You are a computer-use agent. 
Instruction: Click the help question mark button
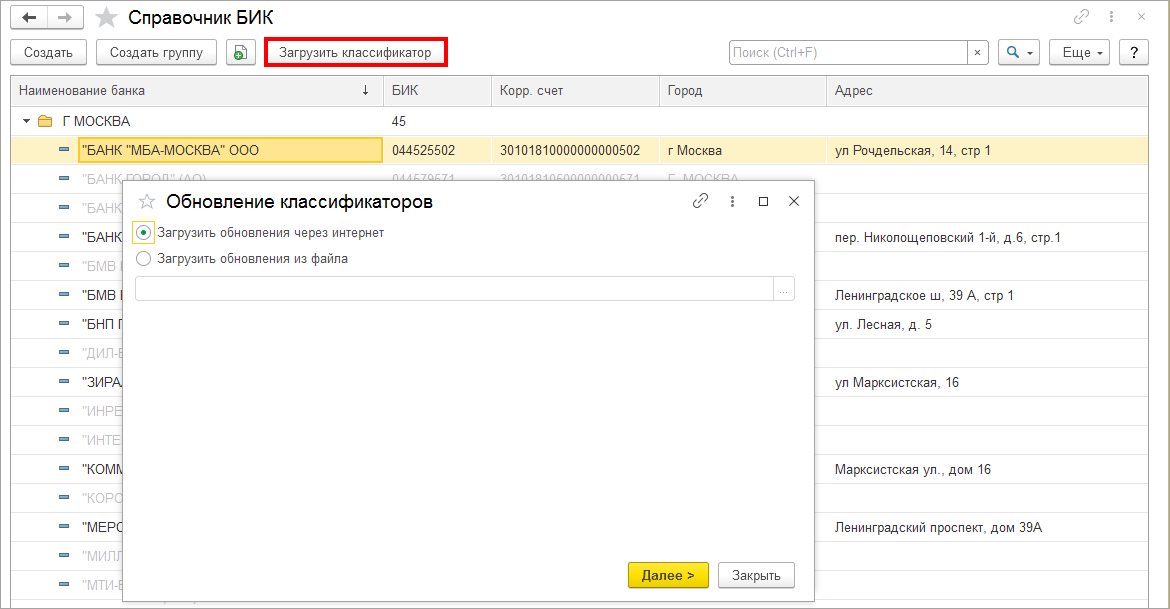[1133, 52]
